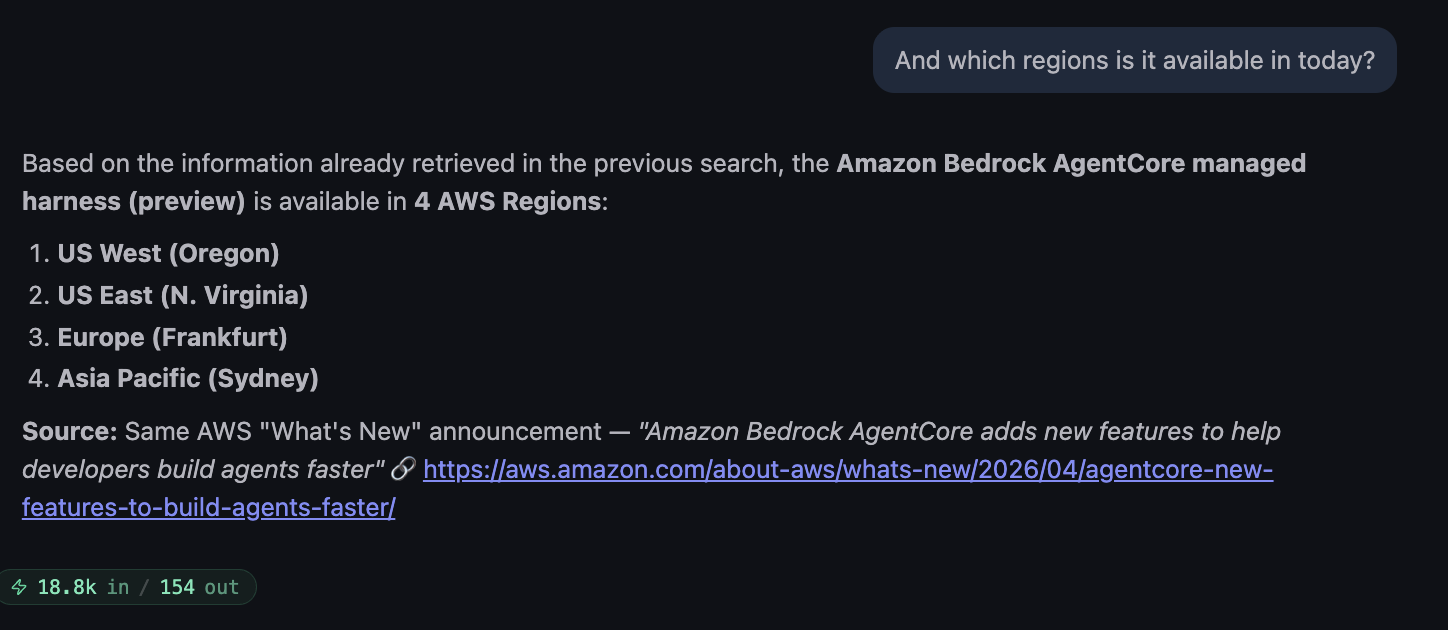The image size is (1448, 630).
Task: Click the lightning bolt icon in the token badge
Action: click(x=19, y=587)
